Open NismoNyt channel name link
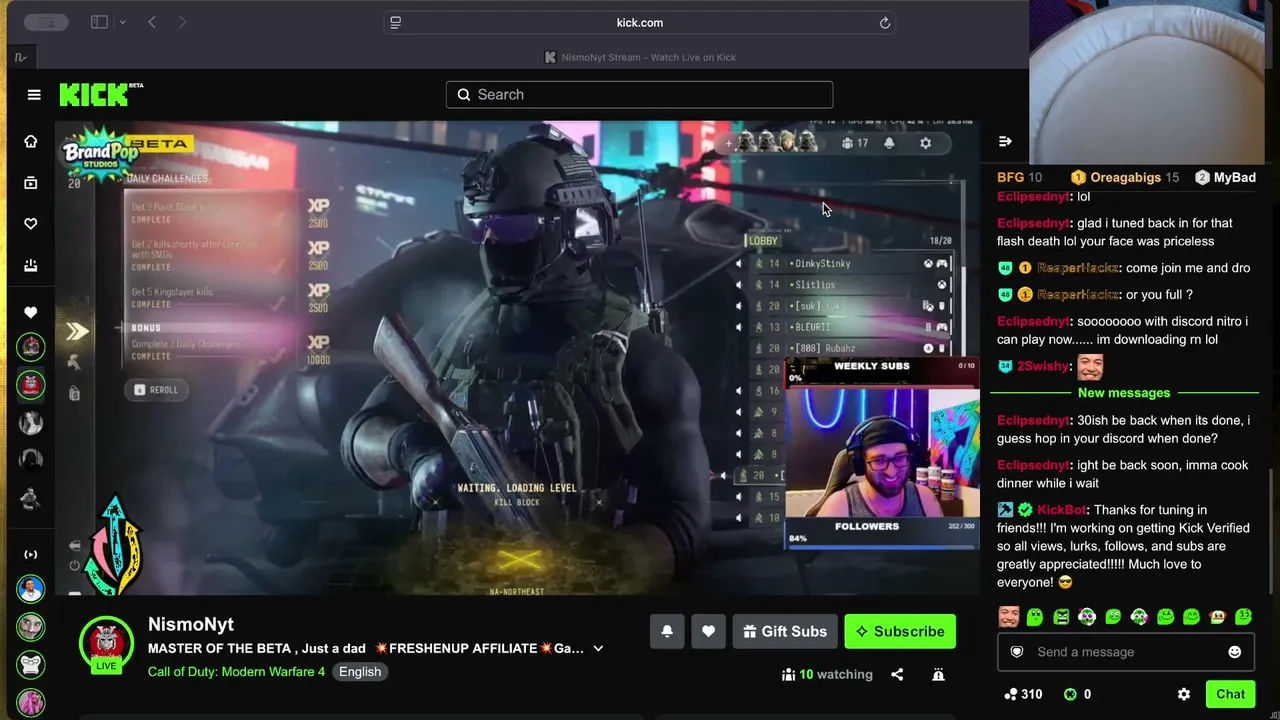This screenshot has height=720, width=1280. click(x=191, y=624)
